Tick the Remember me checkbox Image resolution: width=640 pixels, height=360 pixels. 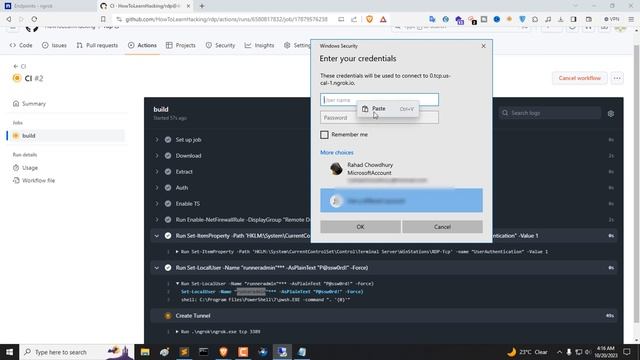click(x=324, y=135)
